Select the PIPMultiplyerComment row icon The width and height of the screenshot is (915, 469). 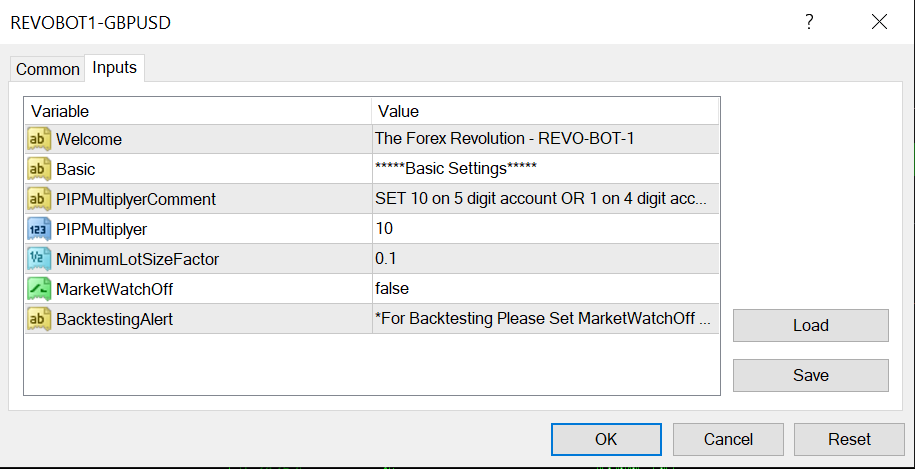pos(39,199)
